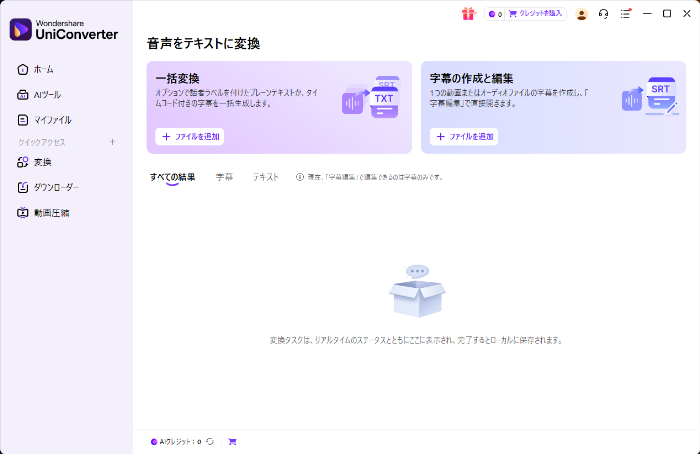The width and height of the screenshot is (700, 454).
Task: Switch to the テキスト tab
Action: (266, 177)
